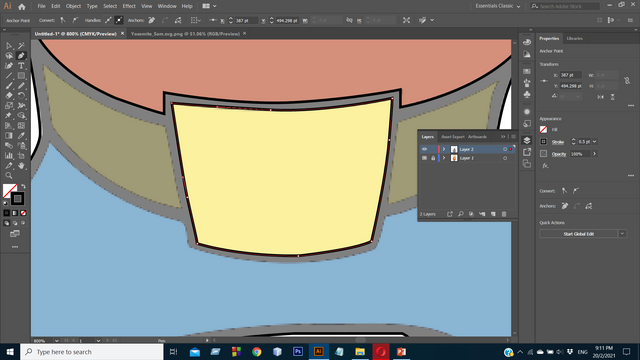Open the Asset Export icon in the dock
Image resolution: width=640 pixels, height=360 pixels.
pos(527,152)
